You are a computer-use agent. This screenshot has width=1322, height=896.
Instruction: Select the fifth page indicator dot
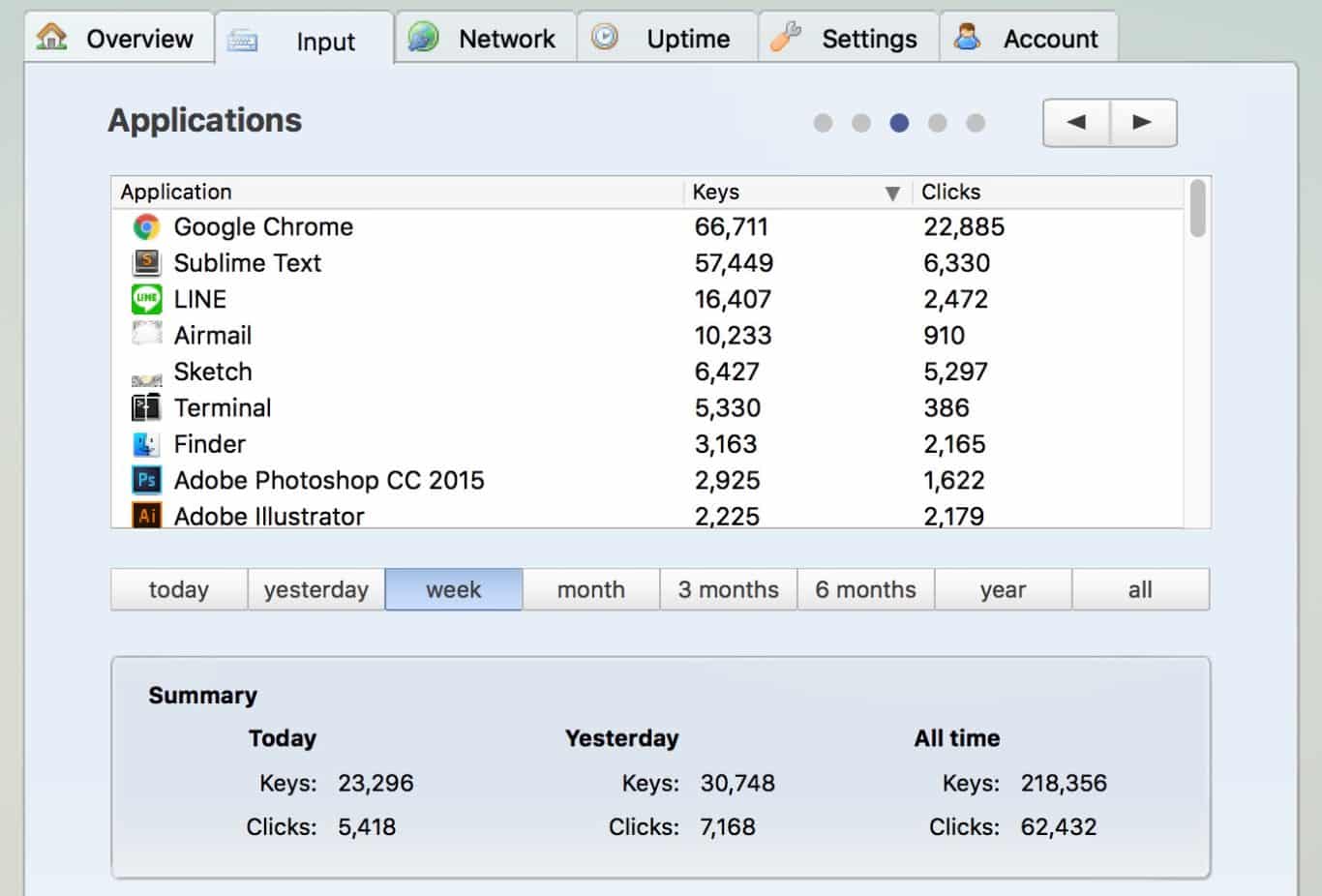976,123
